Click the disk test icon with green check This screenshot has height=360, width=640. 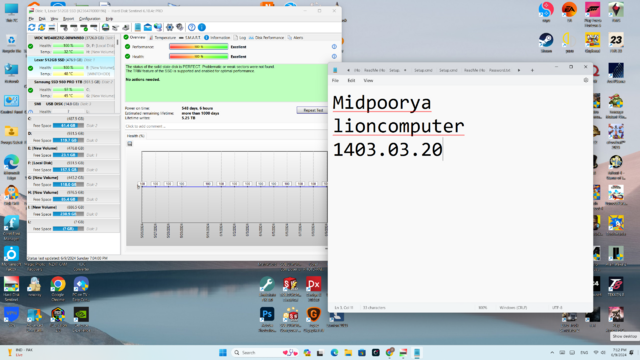coord(84,27)
